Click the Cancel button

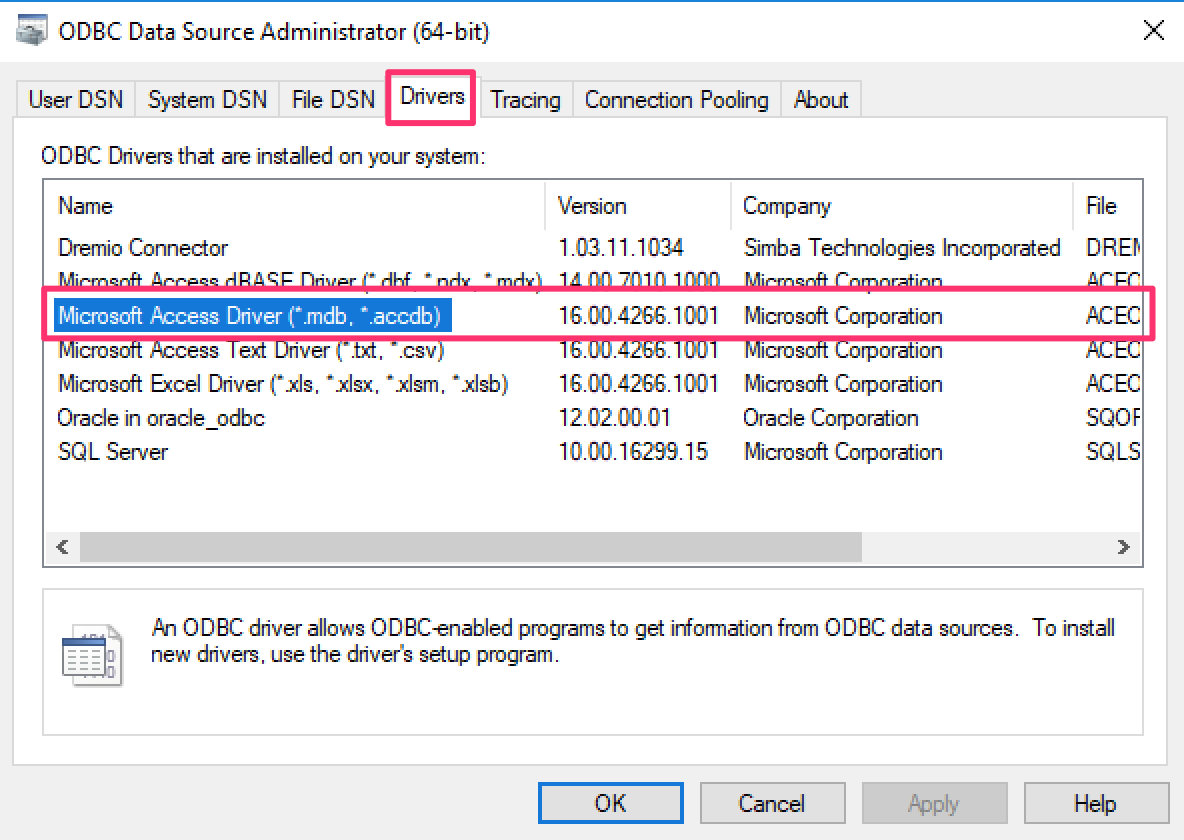(772, 803)
